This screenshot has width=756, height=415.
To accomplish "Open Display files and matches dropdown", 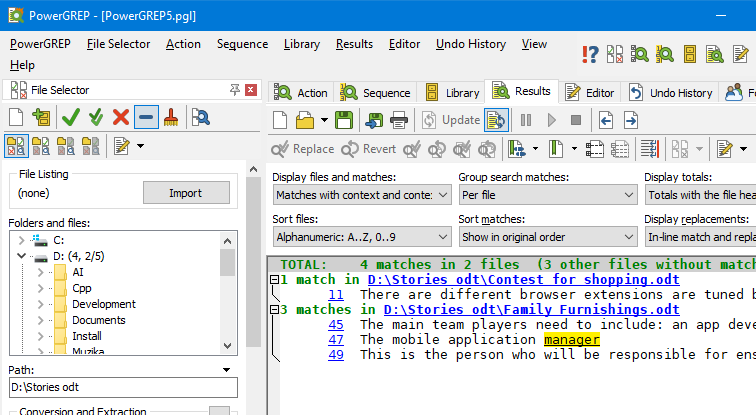I will point(362,195).
